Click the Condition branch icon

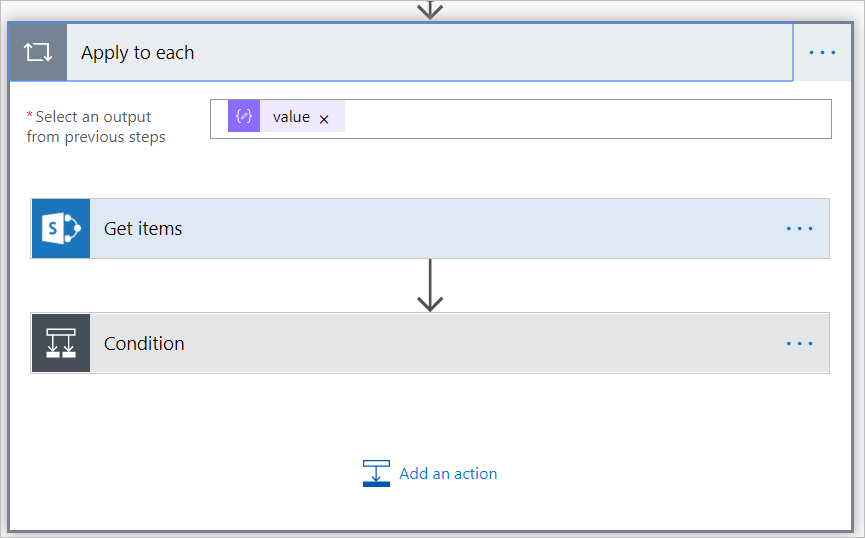(61, 343)
